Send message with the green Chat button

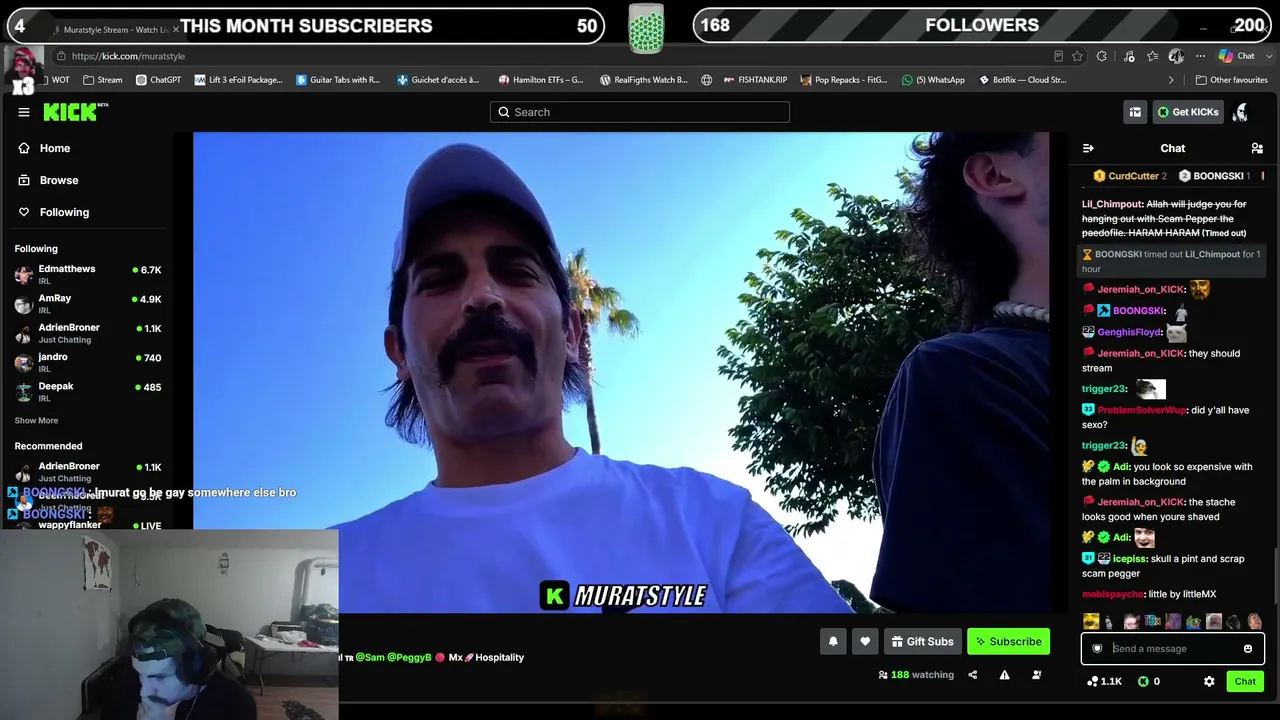(1245, 681)
